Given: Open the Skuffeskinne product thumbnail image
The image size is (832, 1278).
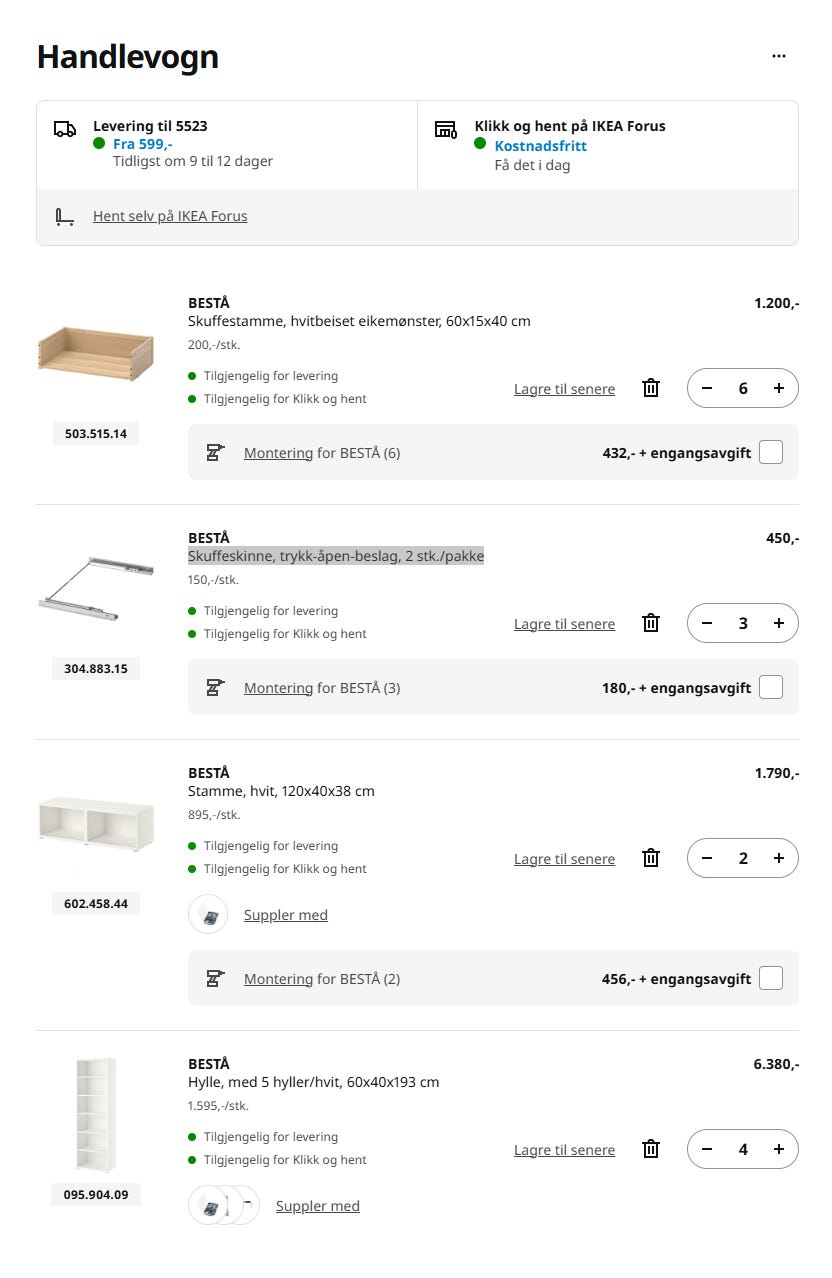Looking at the screenshot, I should (96, 588).
